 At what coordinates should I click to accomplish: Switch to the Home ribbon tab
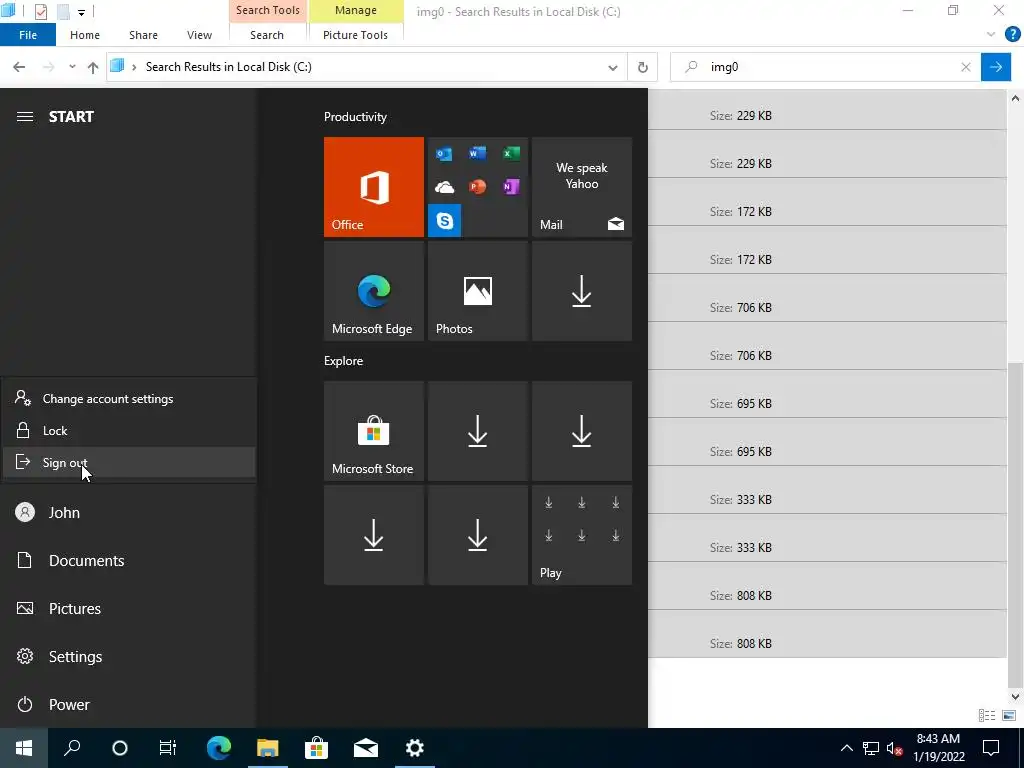point(85,35)
